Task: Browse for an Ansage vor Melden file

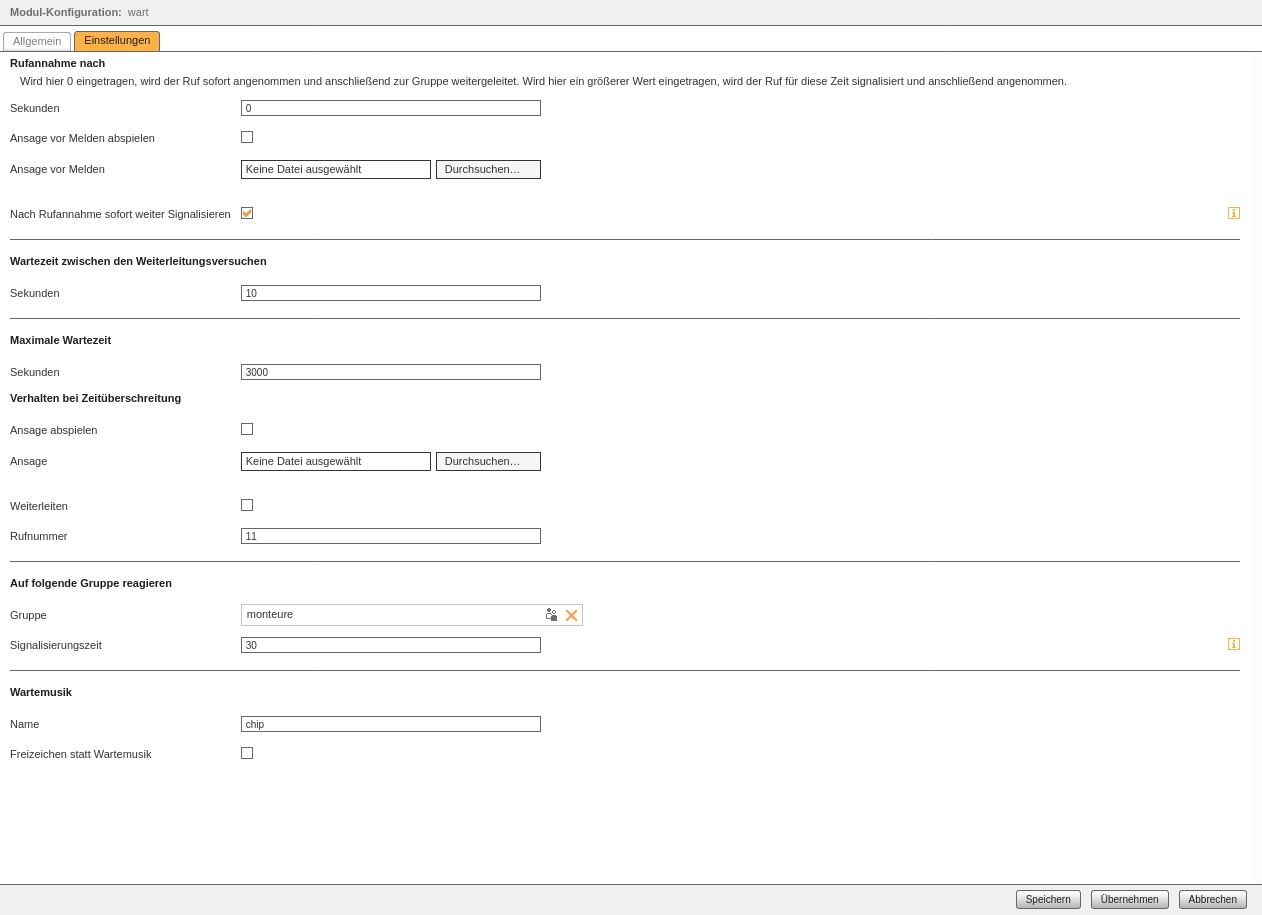Action: (487, 169)
